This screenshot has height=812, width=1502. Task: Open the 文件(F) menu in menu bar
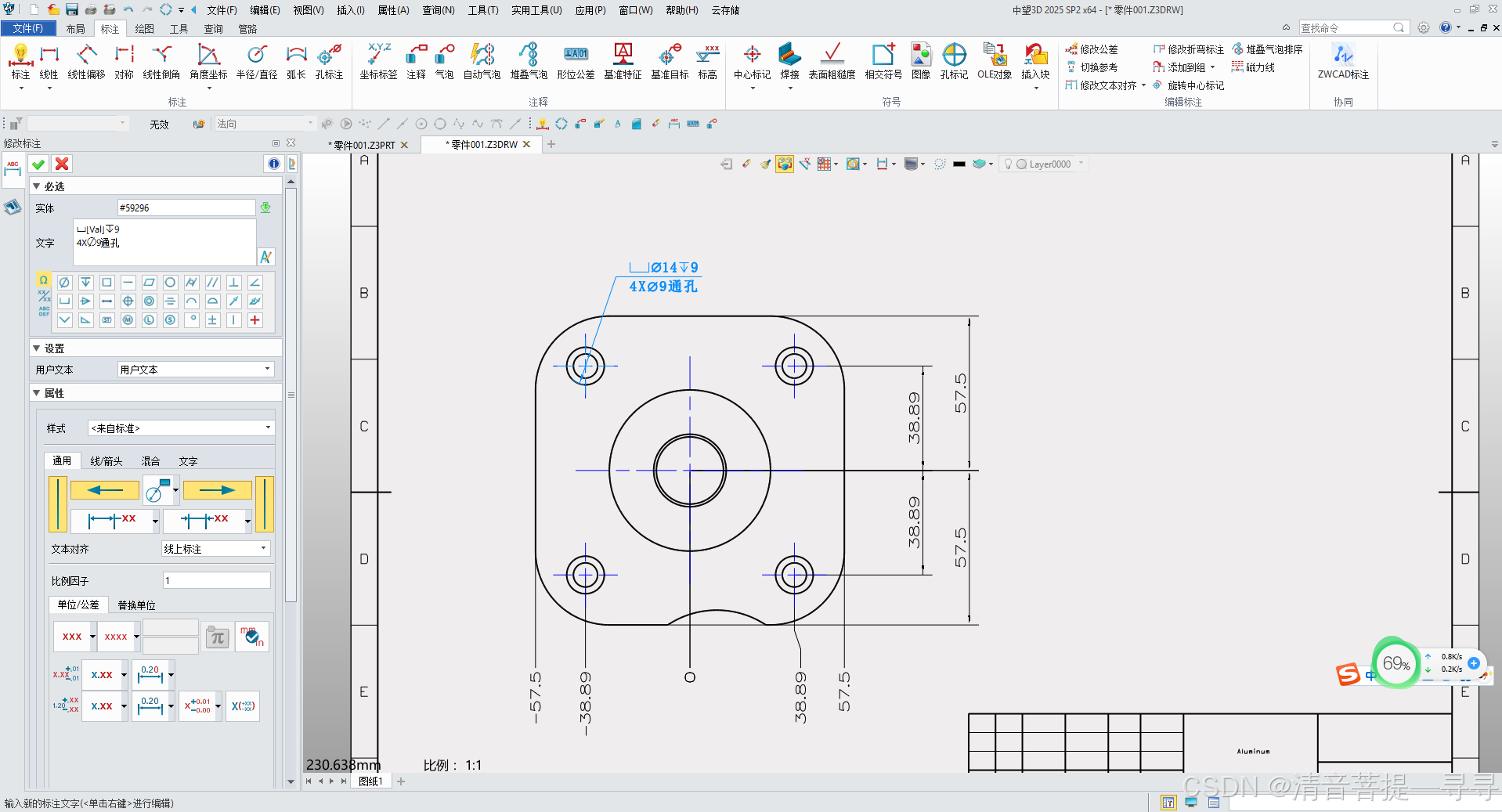tap(222, 10)
